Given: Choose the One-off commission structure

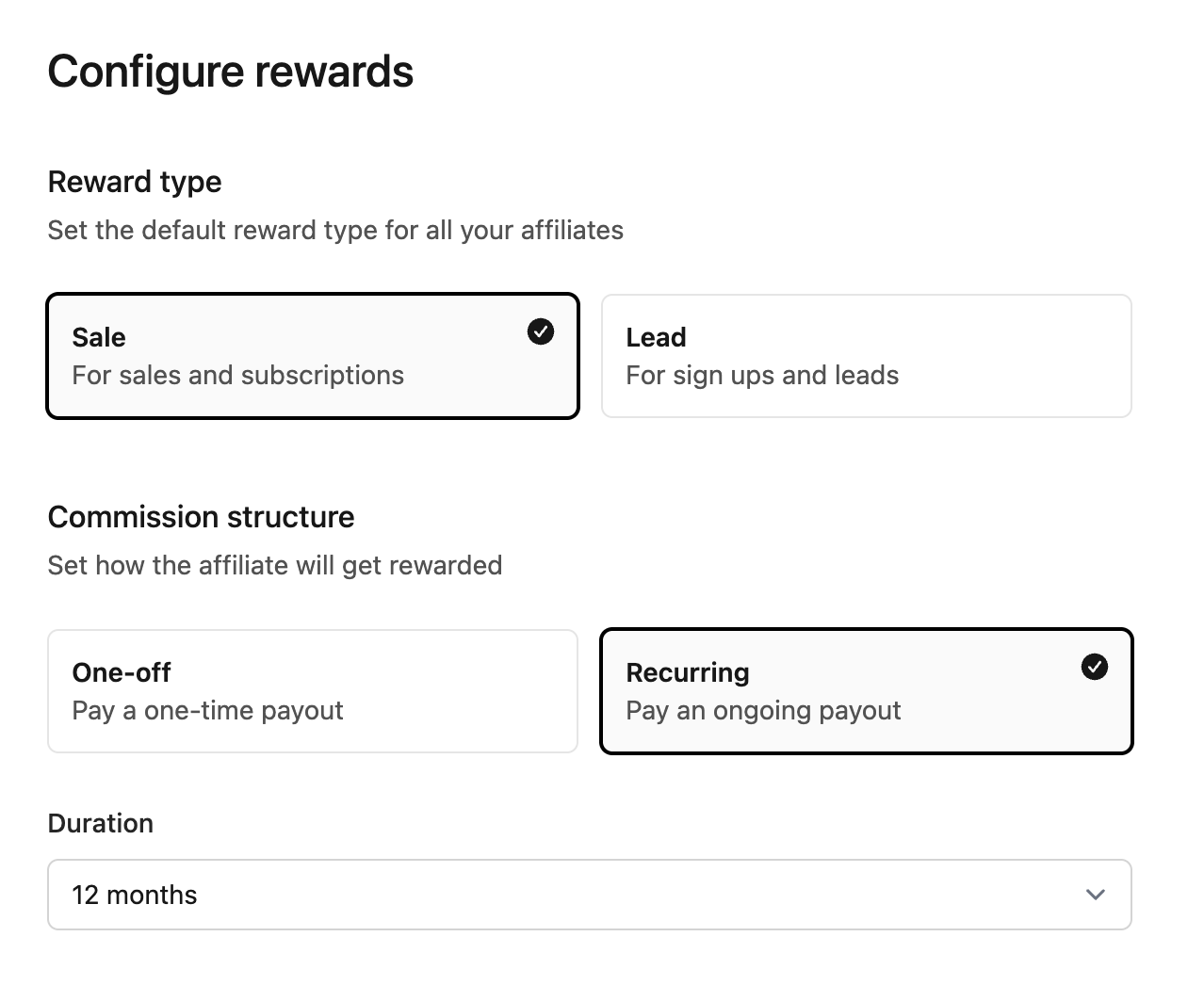Looking at the screenshot, I should (x=313, y=690).
